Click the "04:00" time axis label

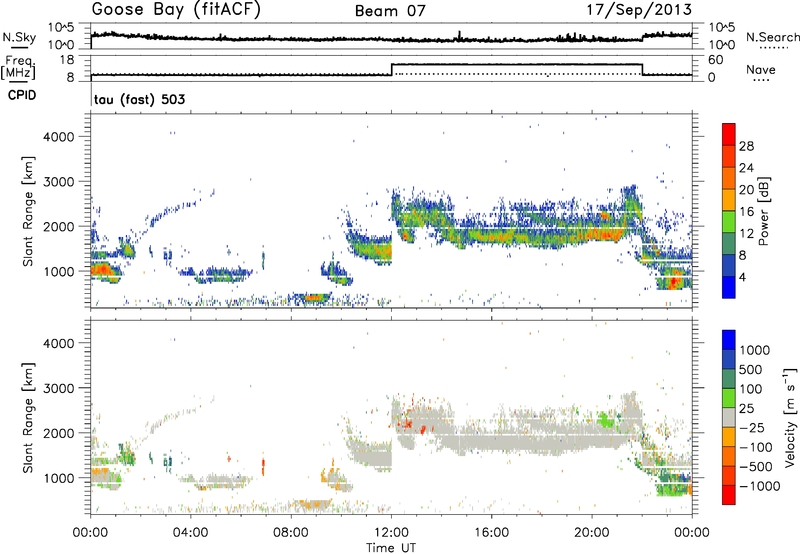[190, 533]
